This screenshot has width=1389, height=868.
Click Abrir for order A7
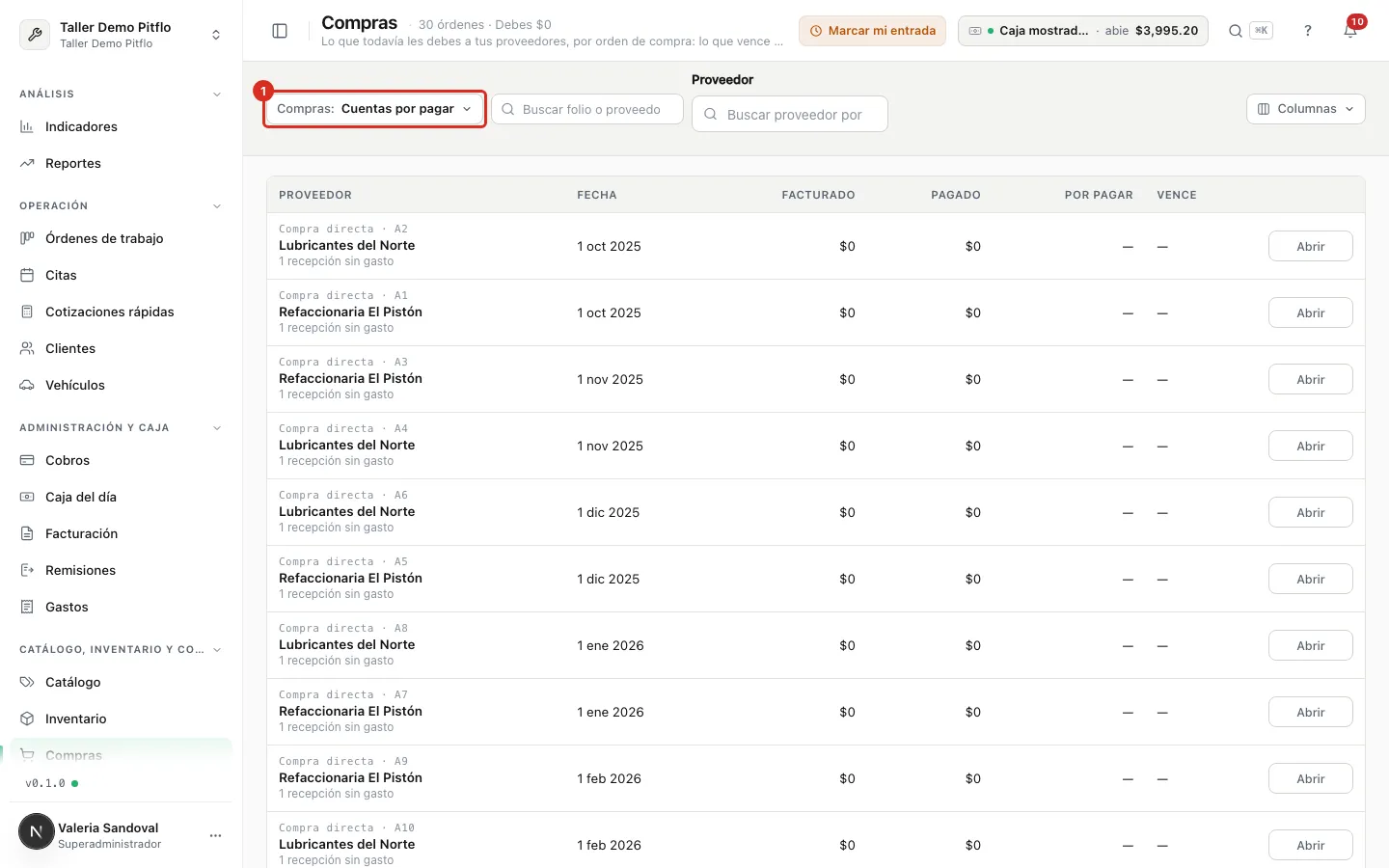tap(1310, 712)
